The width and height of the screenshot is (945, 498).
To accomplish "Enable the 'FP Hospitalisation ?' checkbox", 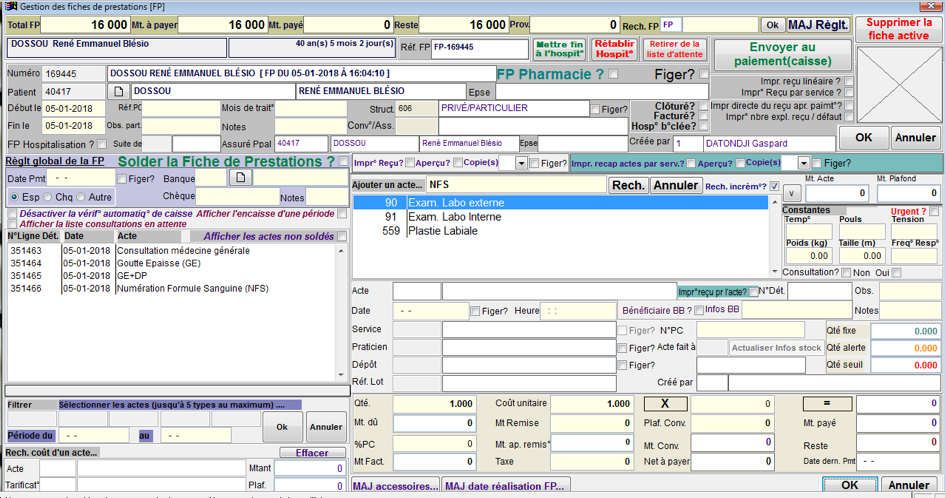I will 103,144.
